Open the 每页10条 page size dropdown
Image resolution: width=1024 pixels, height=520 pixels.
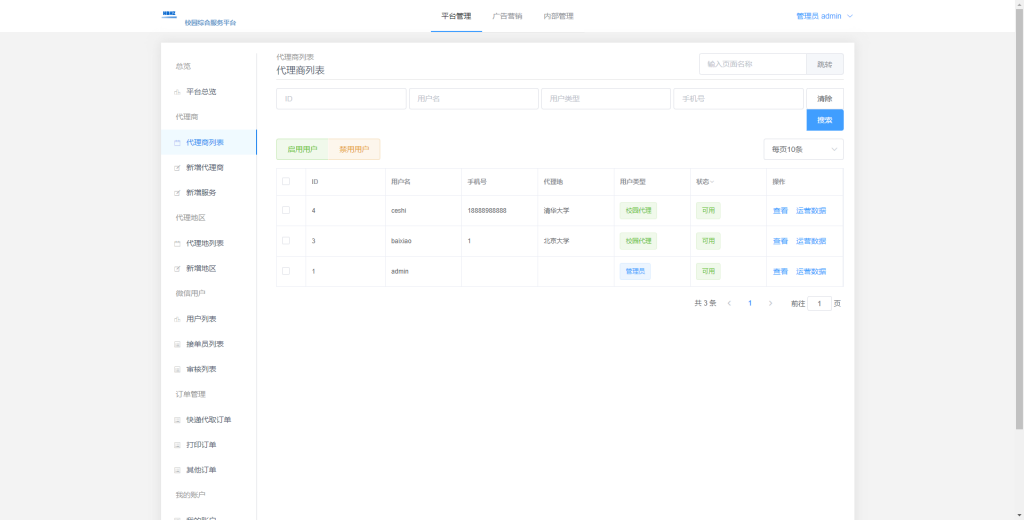click(803, 149)
